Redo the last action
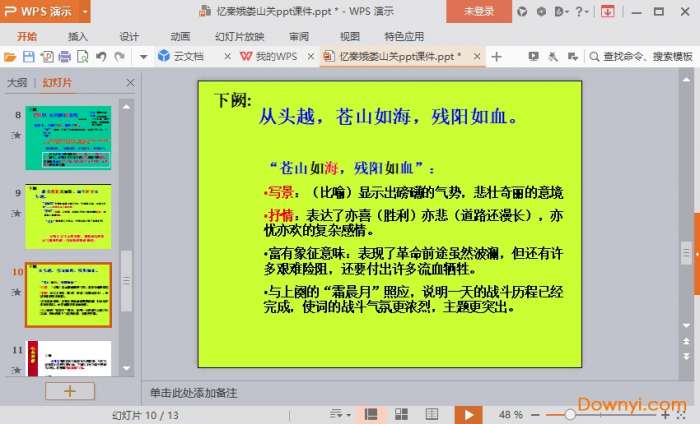The height and width of the screenshot is (424, 700). 119,57
